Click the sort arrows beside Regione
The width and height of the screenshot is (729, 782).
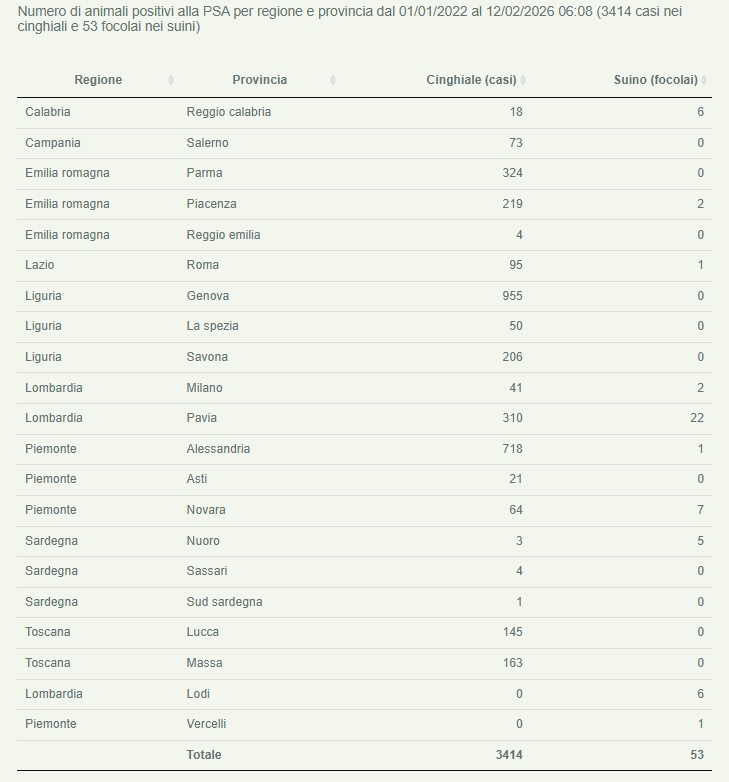tap(171, 80)
